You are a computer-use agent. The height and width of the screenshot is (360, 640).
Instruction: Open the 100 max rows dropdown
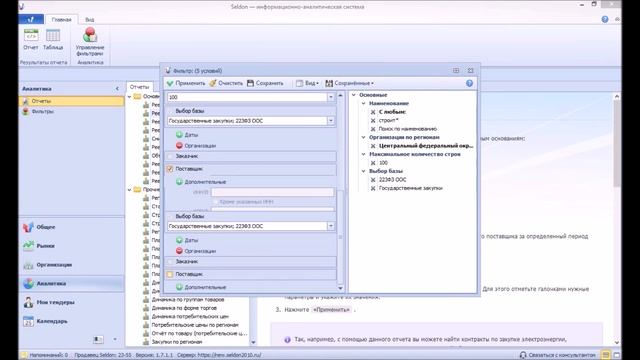(x=331, y=97)
